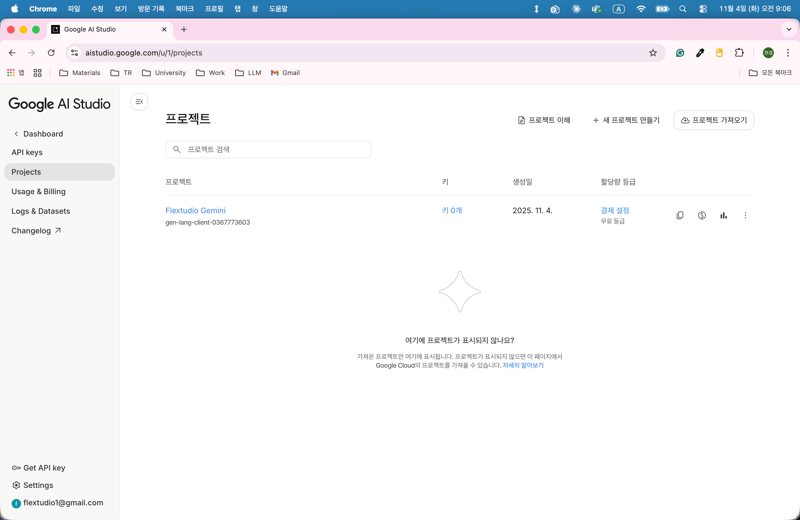This screenshot has width=800, height=520.
Task: Open the 파일 menu
Action: (74, 9)
